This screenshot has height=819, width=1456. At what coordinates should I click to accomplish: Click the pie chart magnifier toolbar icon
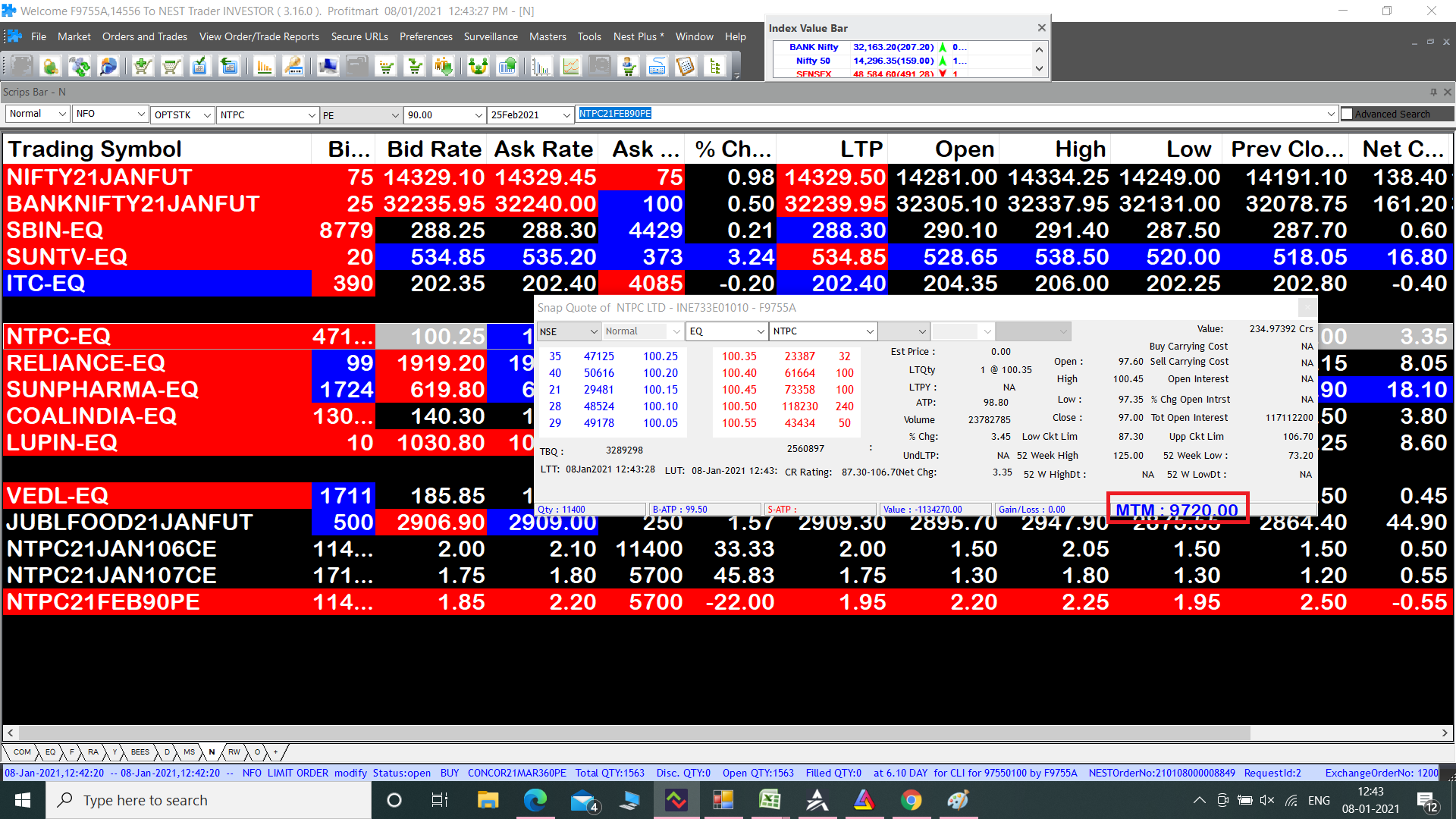pos(108,67)
